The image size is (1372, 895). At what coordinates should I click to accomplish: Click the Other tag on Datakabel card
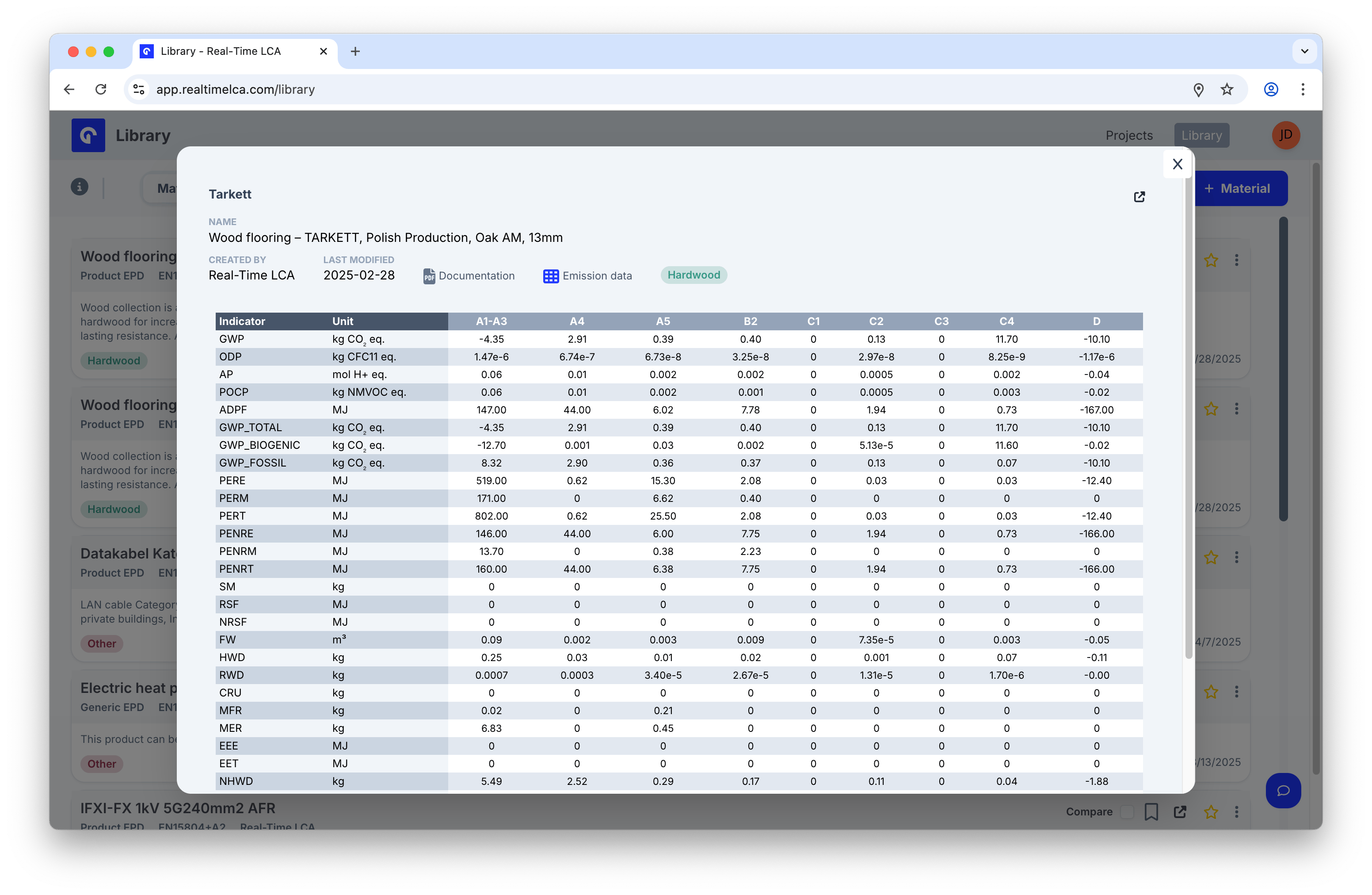click(102, 643)
